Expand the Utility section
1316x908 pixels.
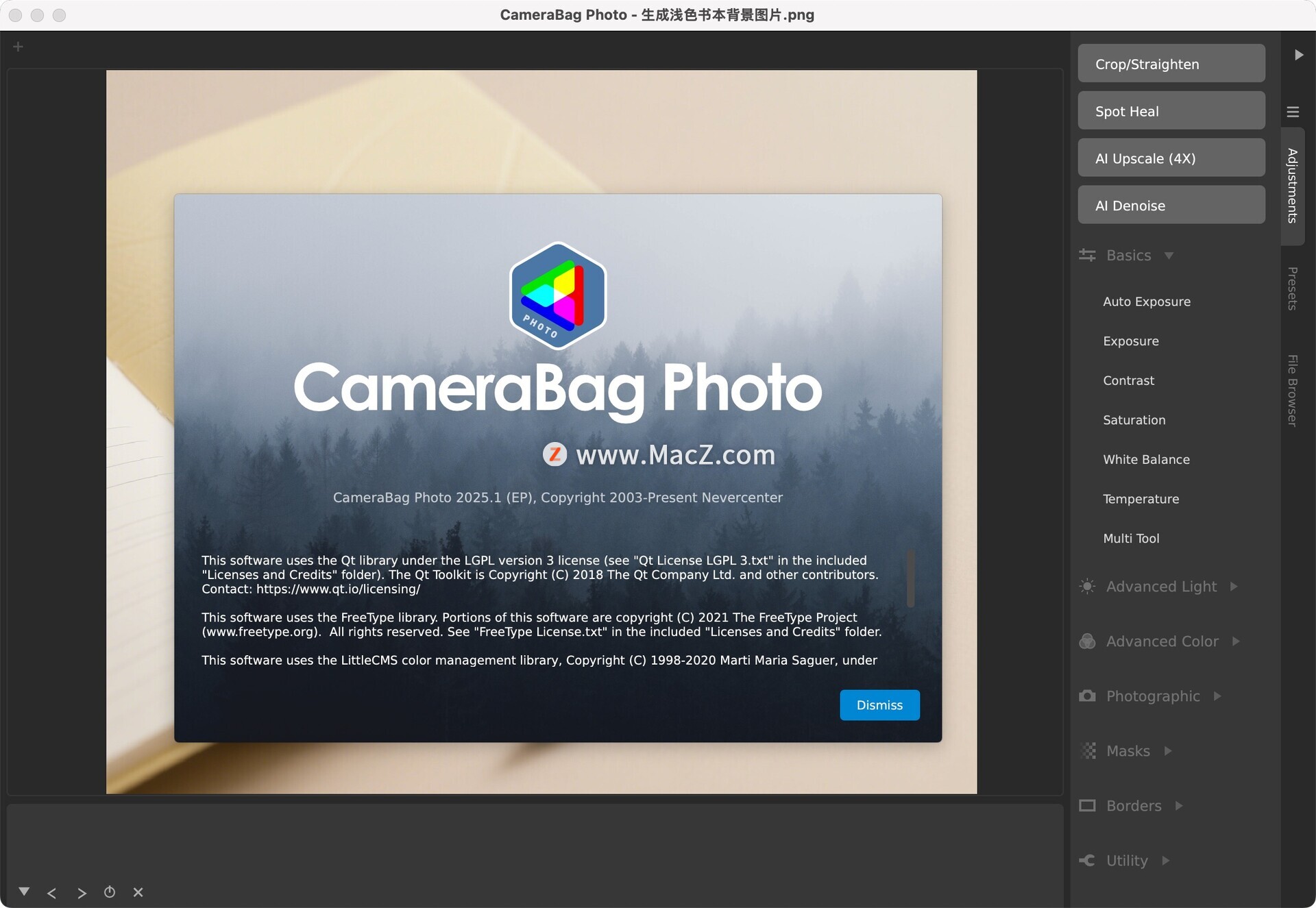point(1165,860)
